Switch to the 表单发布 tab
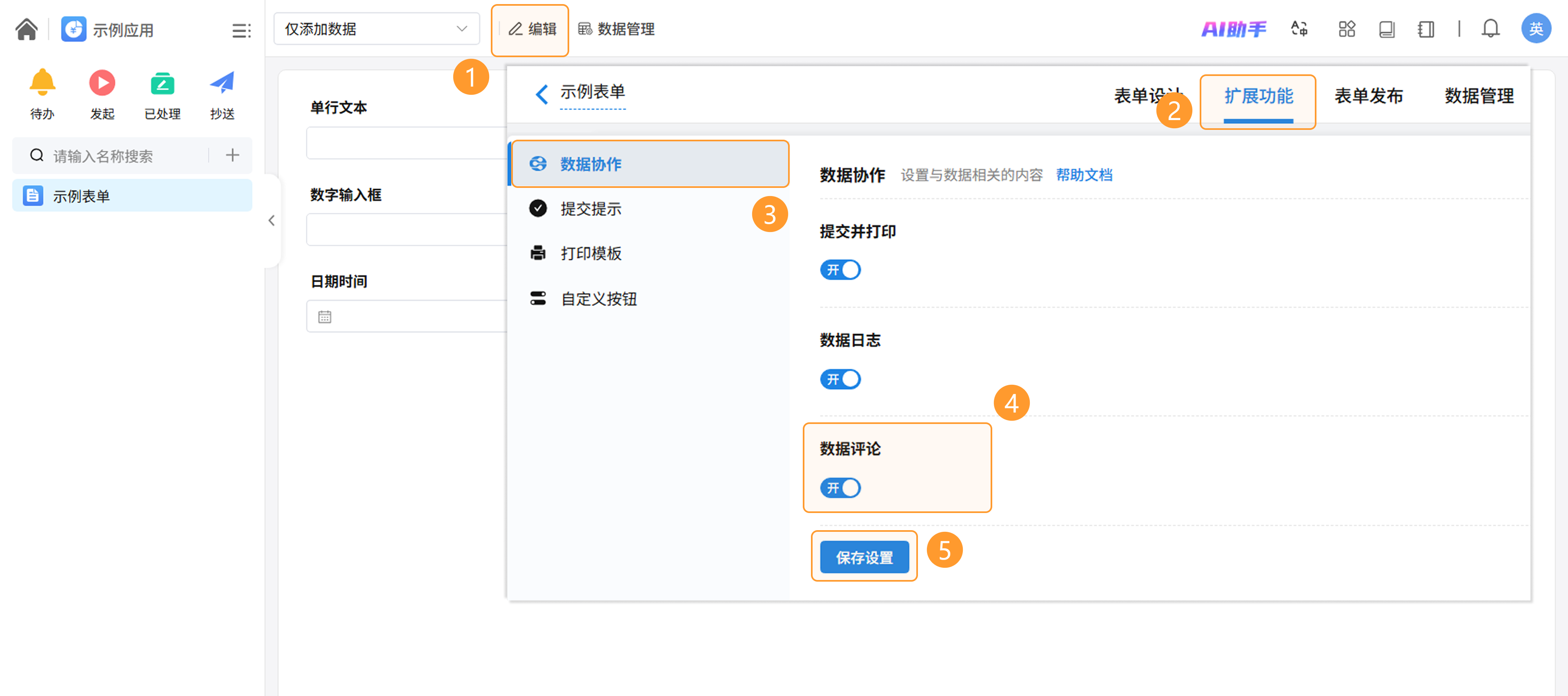Screen dimensions: 1568x696 point(1368,96)
